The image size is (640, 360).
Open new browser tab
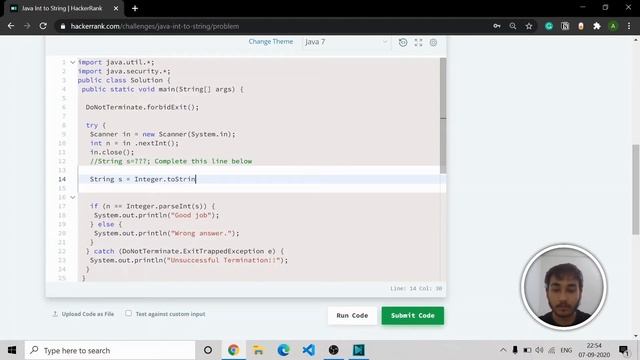pyautogui.click(x=135, y=8)
